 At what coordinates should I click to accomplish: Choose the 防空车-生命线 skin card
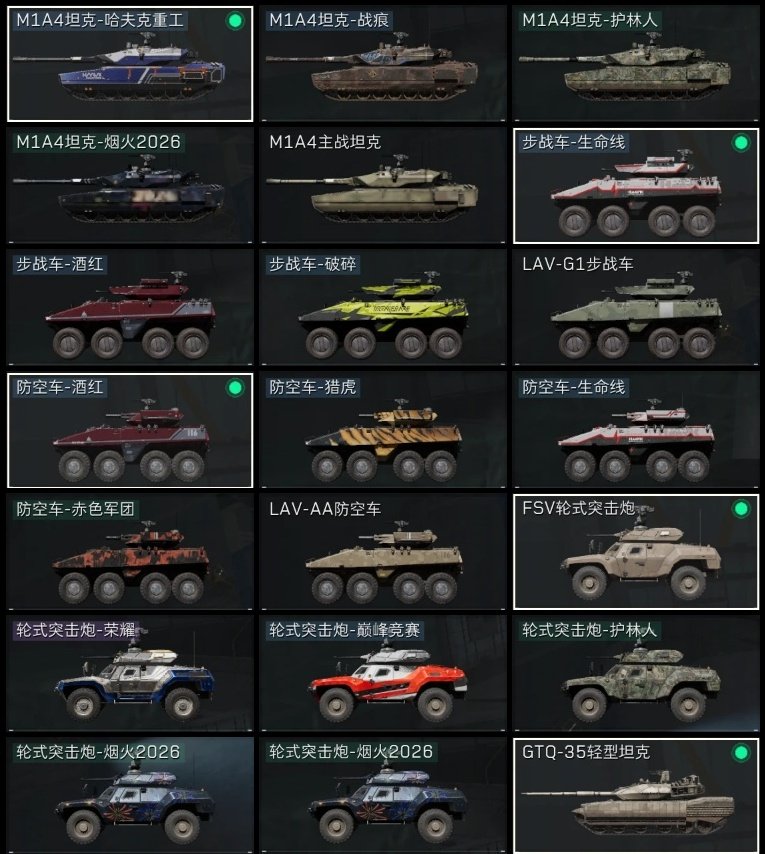[636, 430]
